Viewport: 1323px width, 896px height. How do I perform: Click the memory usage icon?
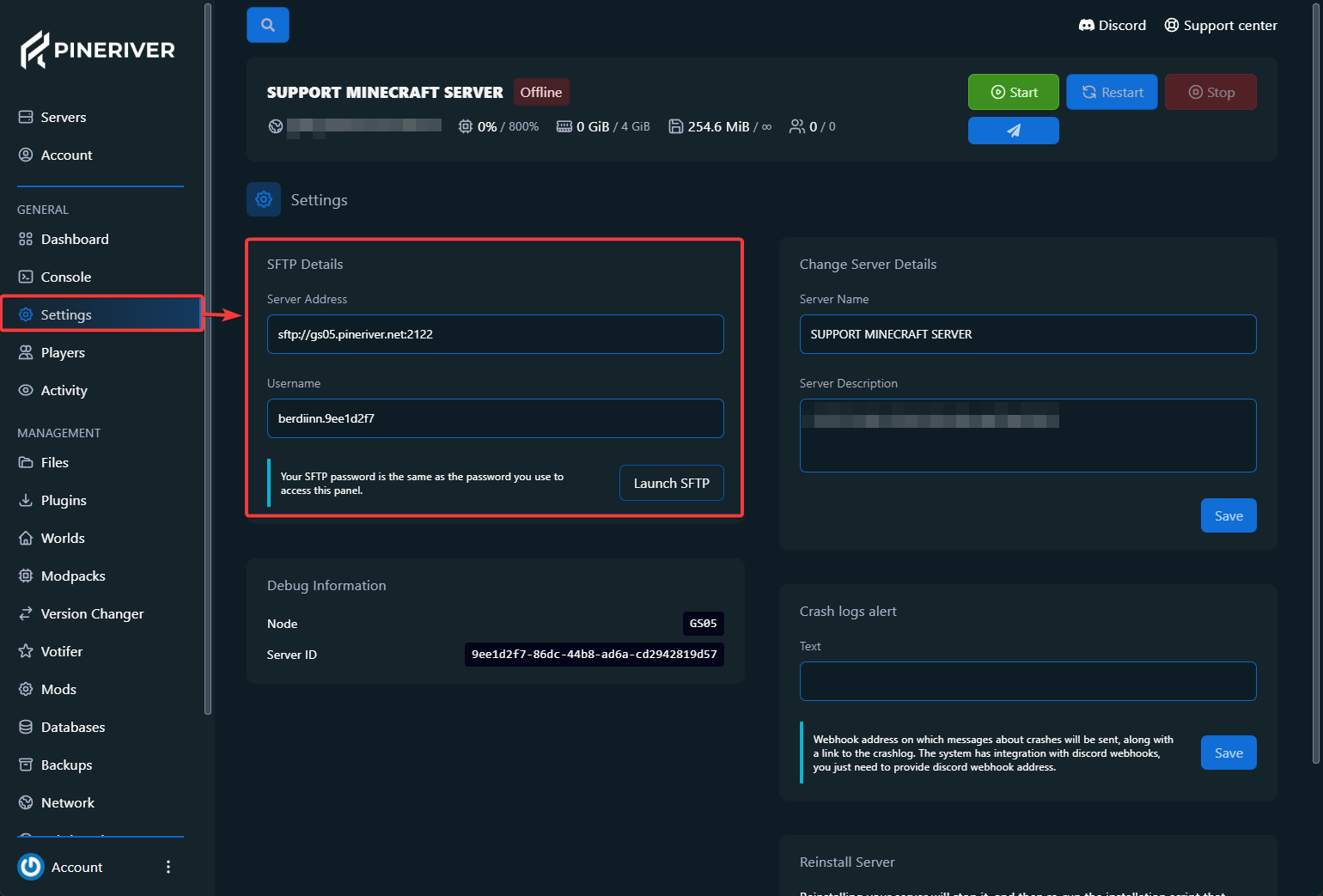(564, 126)
